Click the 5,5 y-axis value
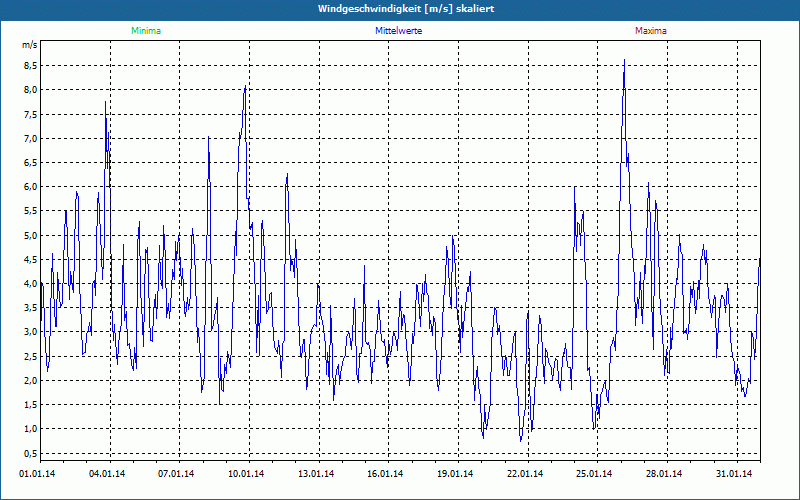This screenshot has height=500, width=800. tap(31, 211)
